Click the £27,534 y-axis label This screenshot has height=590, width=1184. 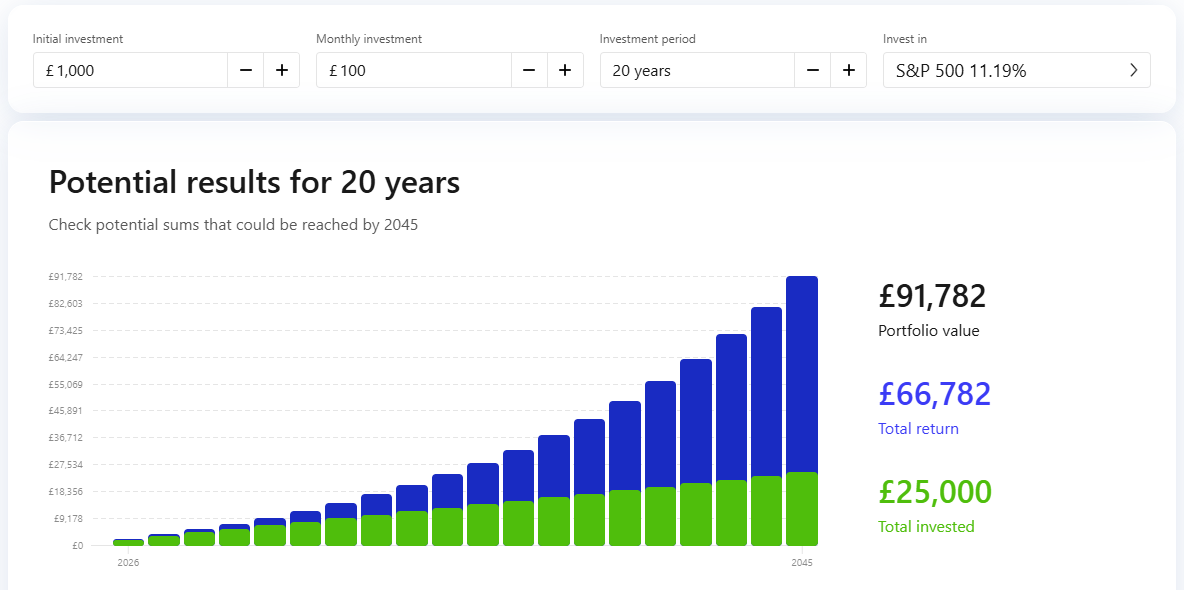click(x=66, y=465)
